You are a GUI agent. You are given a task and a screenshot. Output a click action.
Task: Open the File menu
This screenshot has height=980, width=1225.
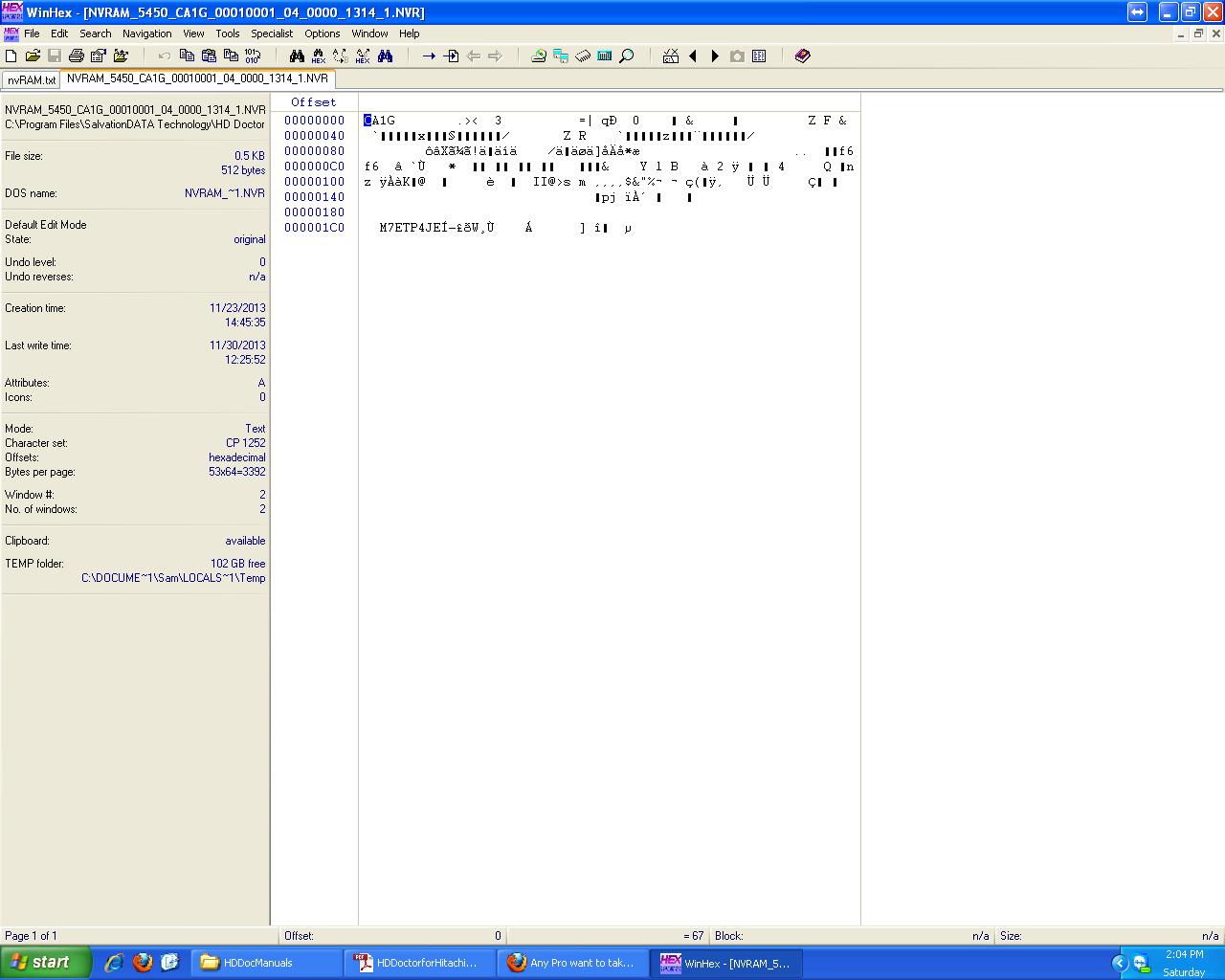tap(32, 33)
